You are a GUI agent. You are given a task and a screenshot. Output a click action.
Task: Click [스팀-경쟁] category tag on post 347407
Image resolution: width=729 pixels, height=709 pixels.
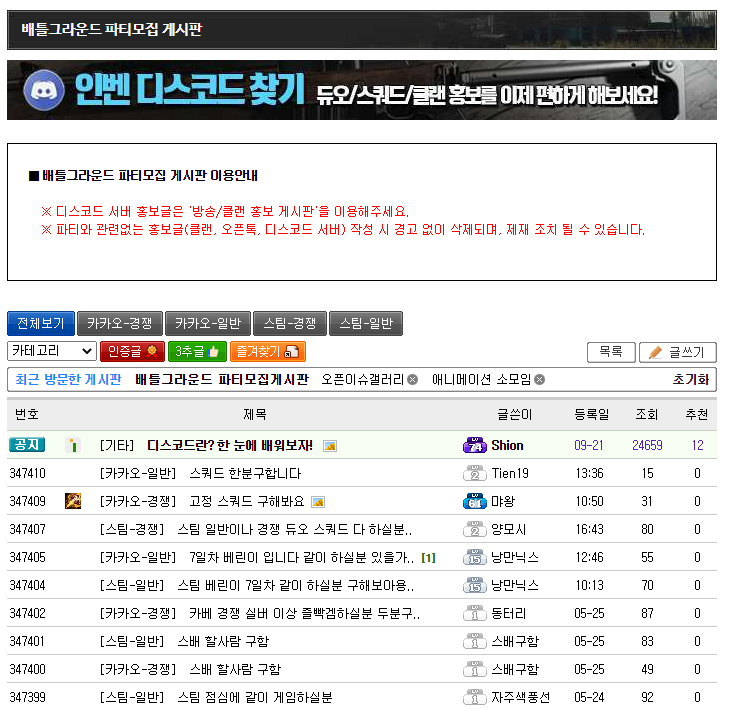132,529
